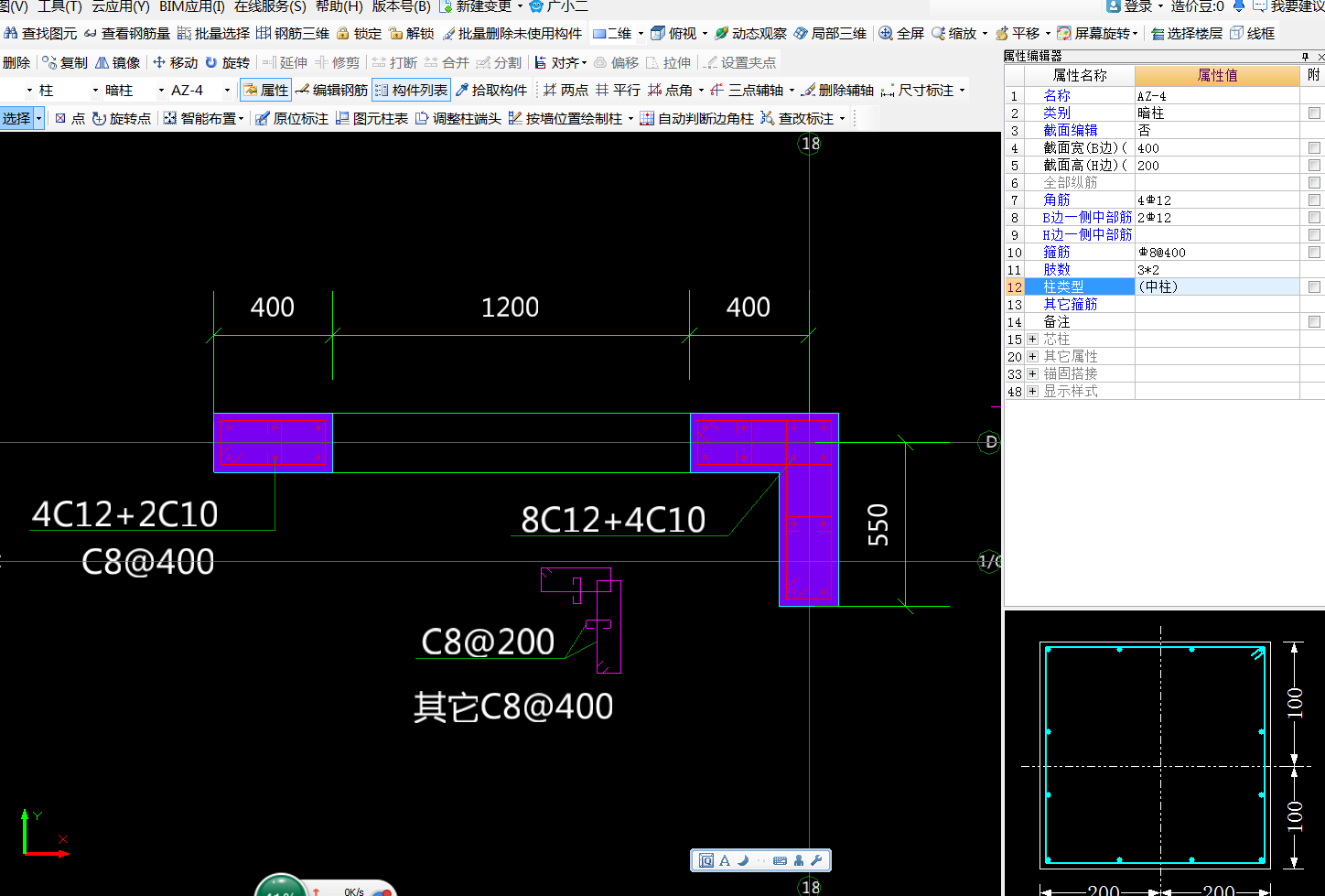1325x896 pixels.
Task: Select the 旋转点 rotate point draw tool
Action: pyautogui.click(x=122, y=118)
